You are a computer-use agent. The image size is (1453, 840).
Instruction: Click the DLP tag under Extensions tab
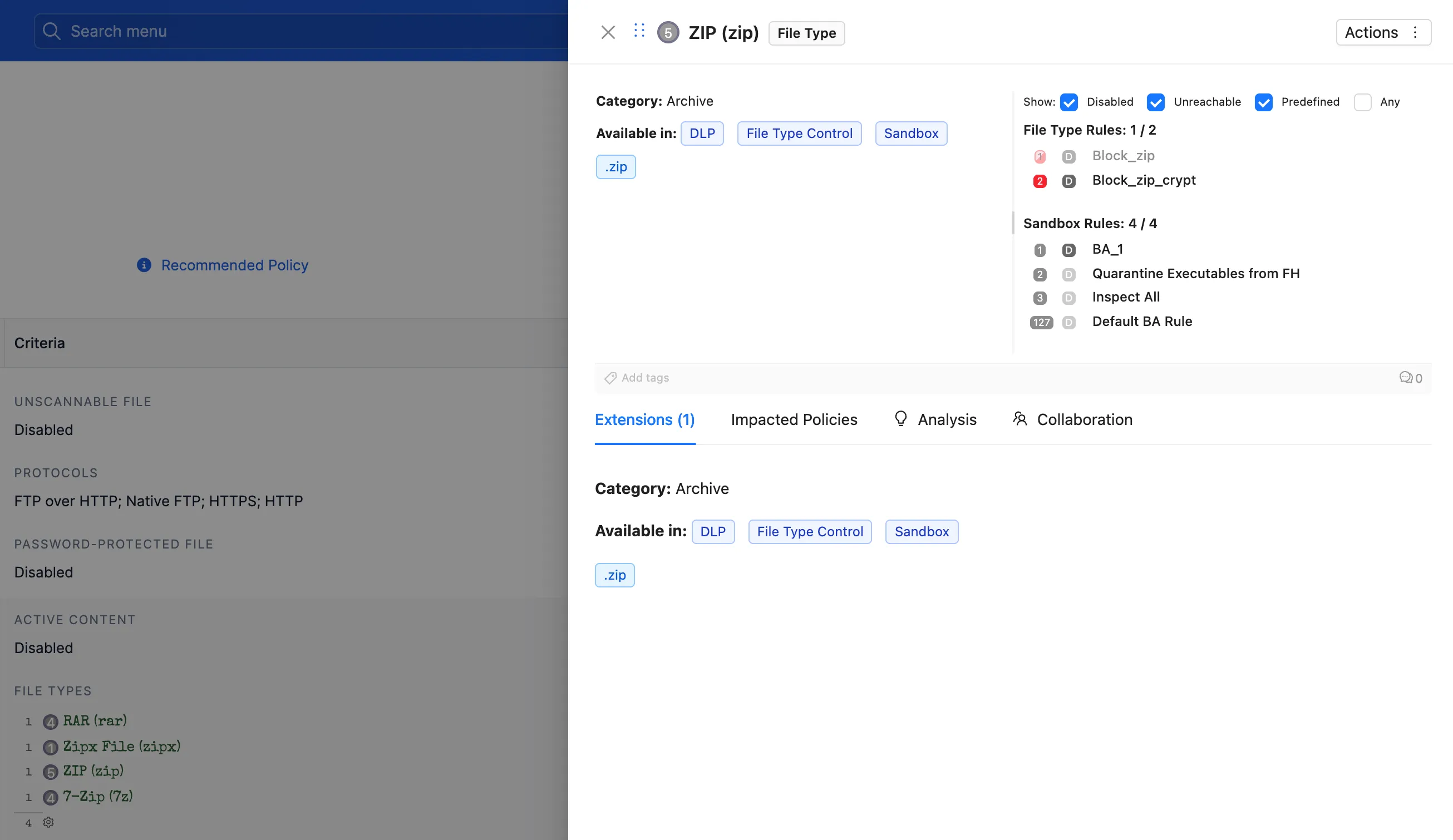tap(713, 532)
